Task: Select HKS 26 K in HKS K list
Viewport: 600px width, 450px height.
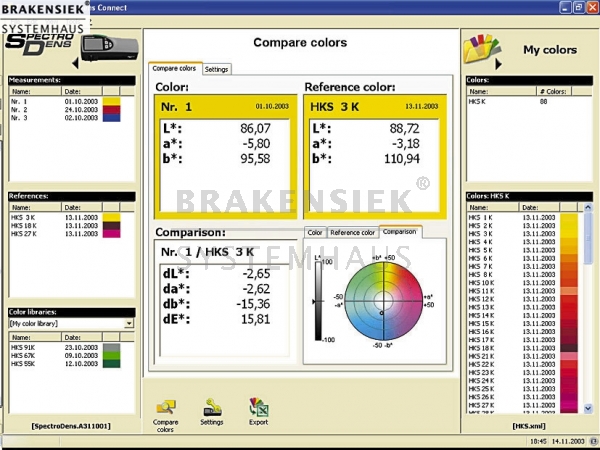Action: pos(523,397)
